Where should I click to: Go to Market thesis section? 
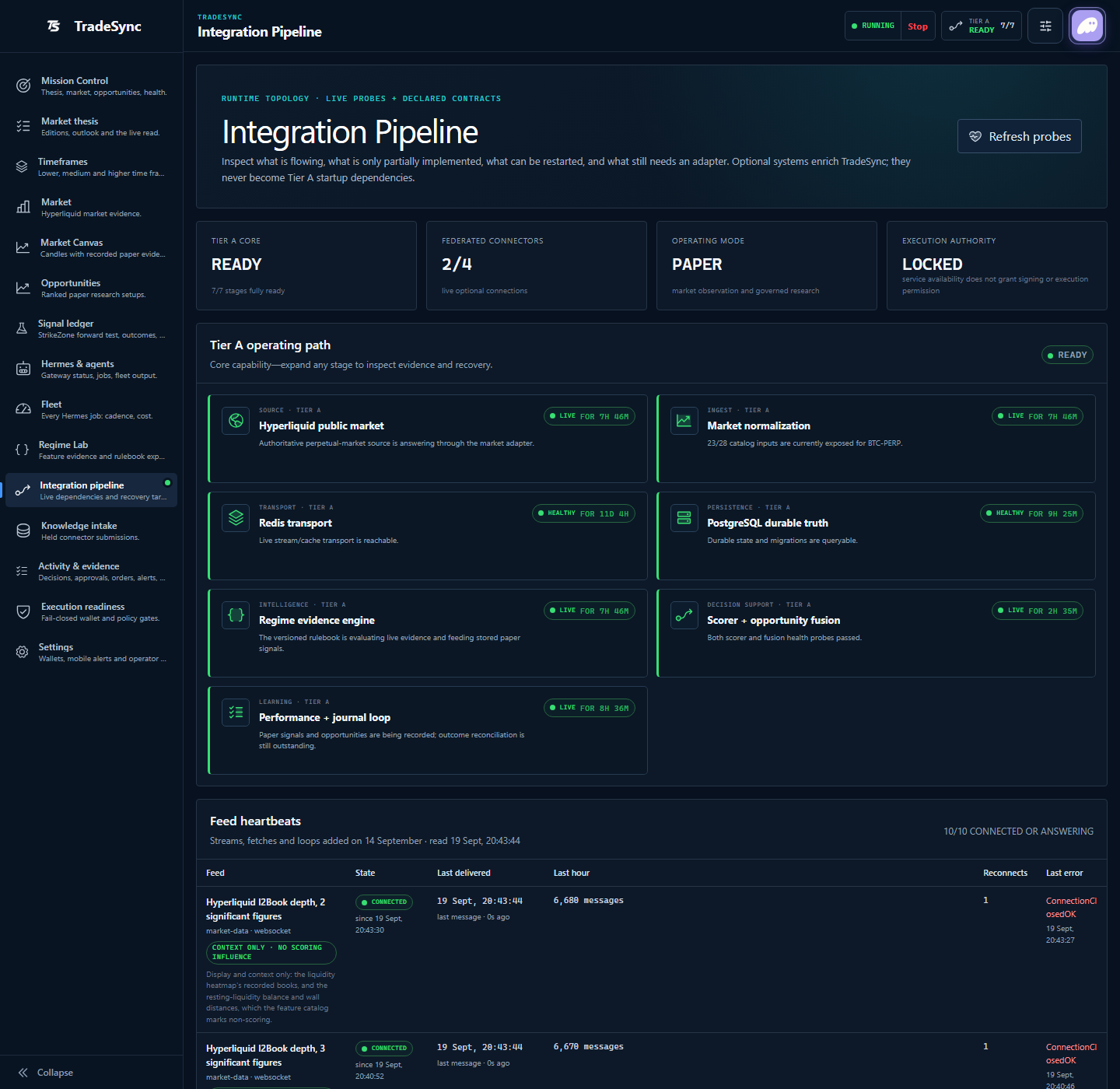click(91, 126)
